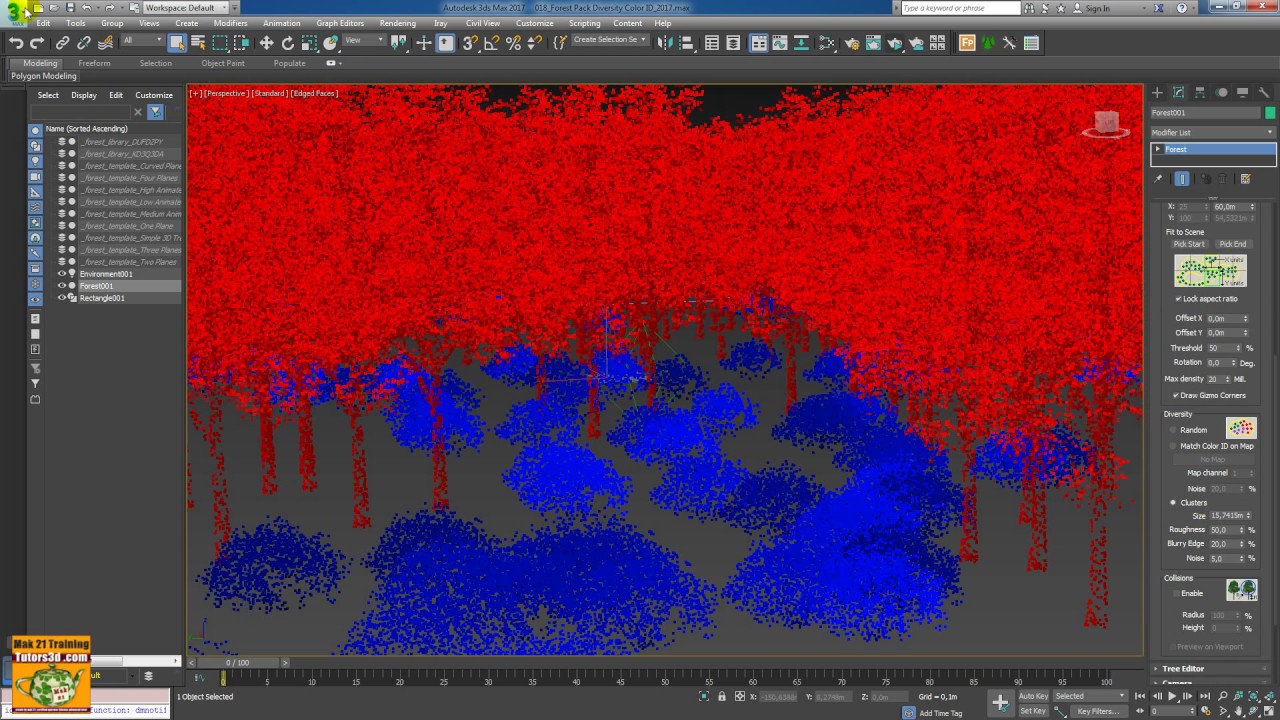Screen dimensions: 1280x720
Task: Open ribbon options dropdown beside Populate
Action: click(x=333, y=63)
